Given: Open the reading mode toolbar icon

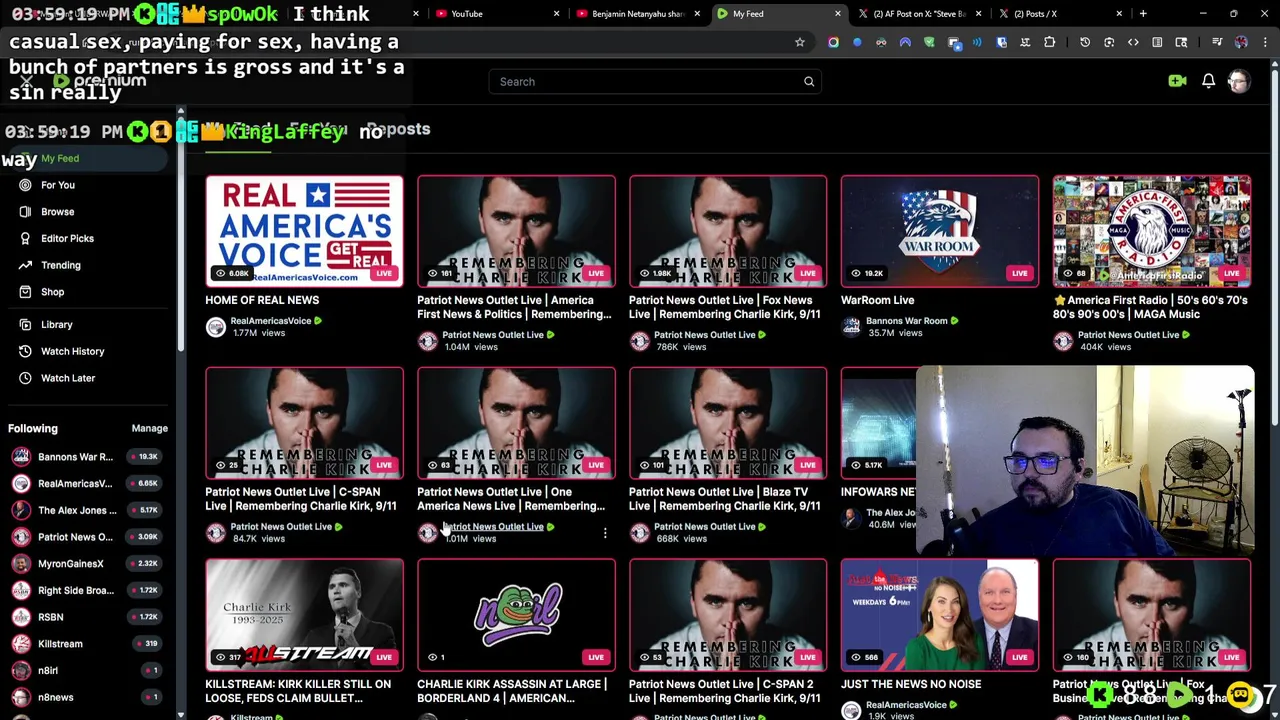Looking at the screenshot, I should pyautogui.click(x=1157, y=42).
